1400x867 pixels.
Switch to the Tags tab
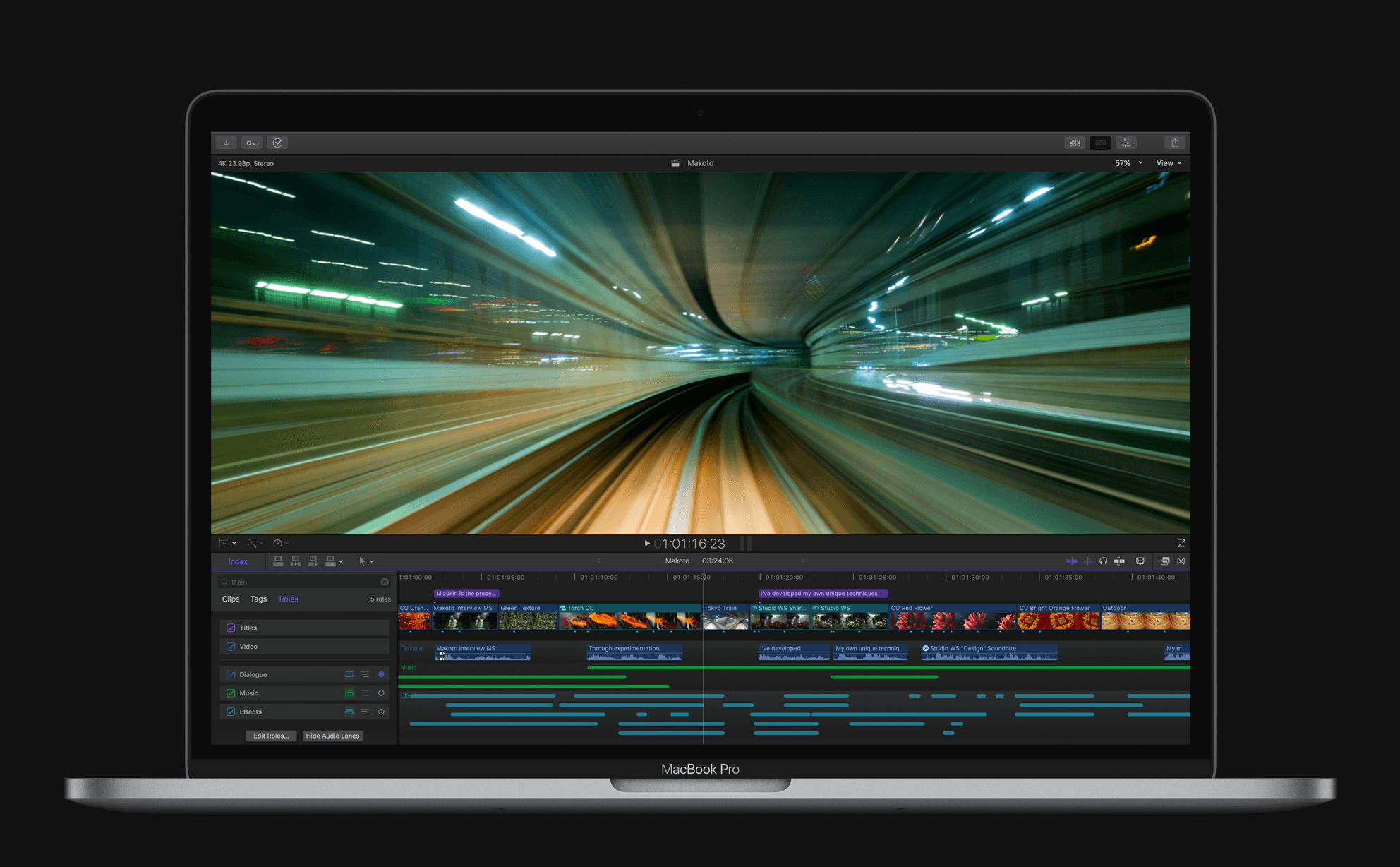(258, 599)
